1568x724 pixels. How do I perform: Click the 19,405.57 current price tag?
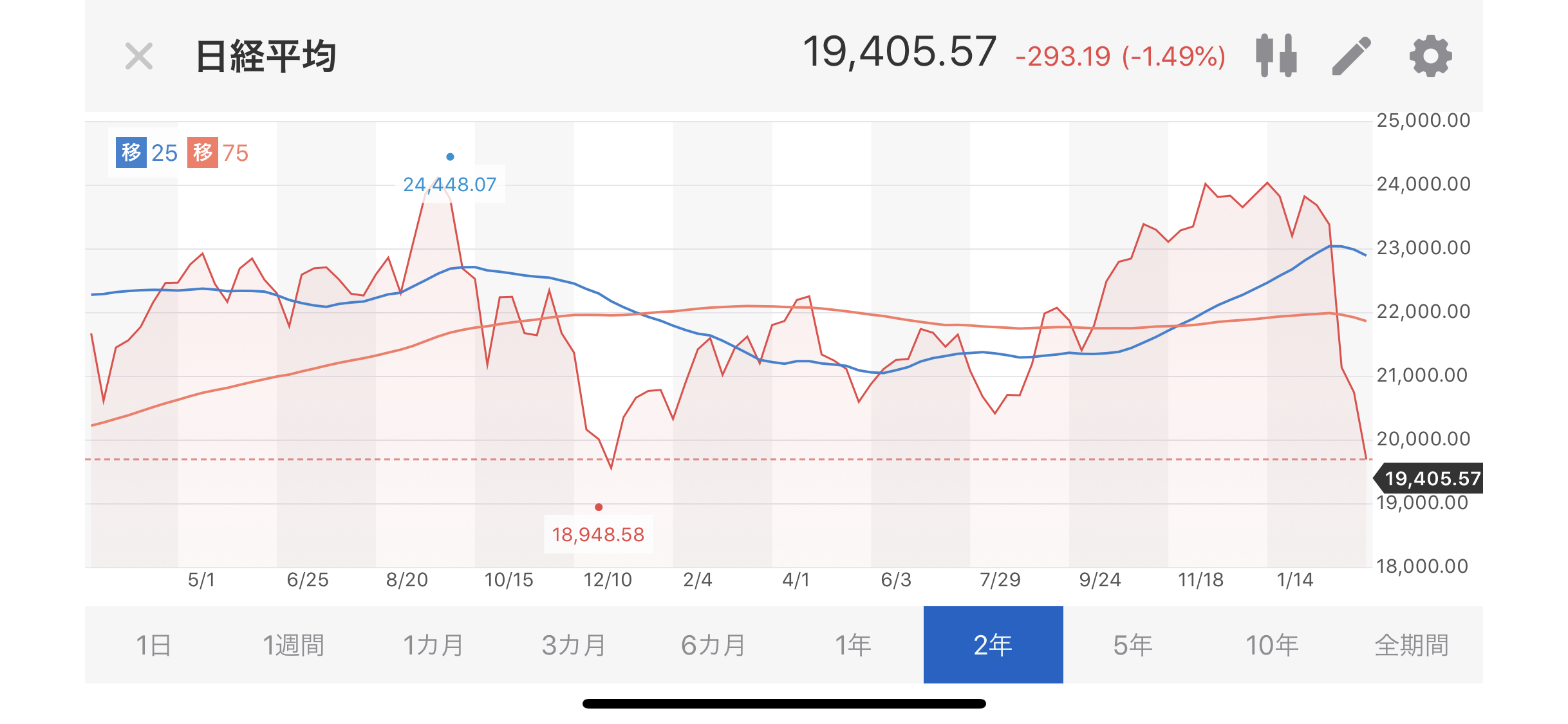[1429, 478]
